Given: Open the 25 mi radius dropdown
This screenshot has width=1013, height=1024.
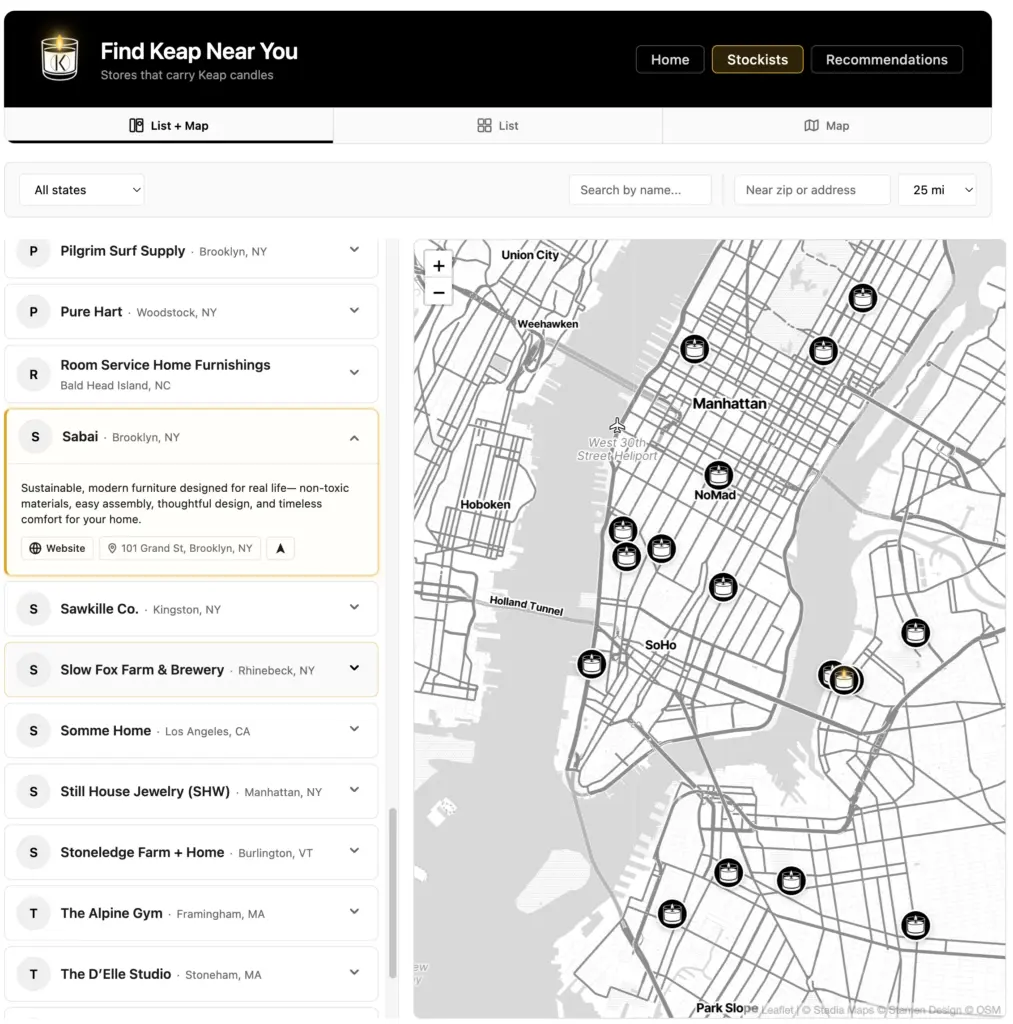Looking at the screenshot, I should point(937,190).
